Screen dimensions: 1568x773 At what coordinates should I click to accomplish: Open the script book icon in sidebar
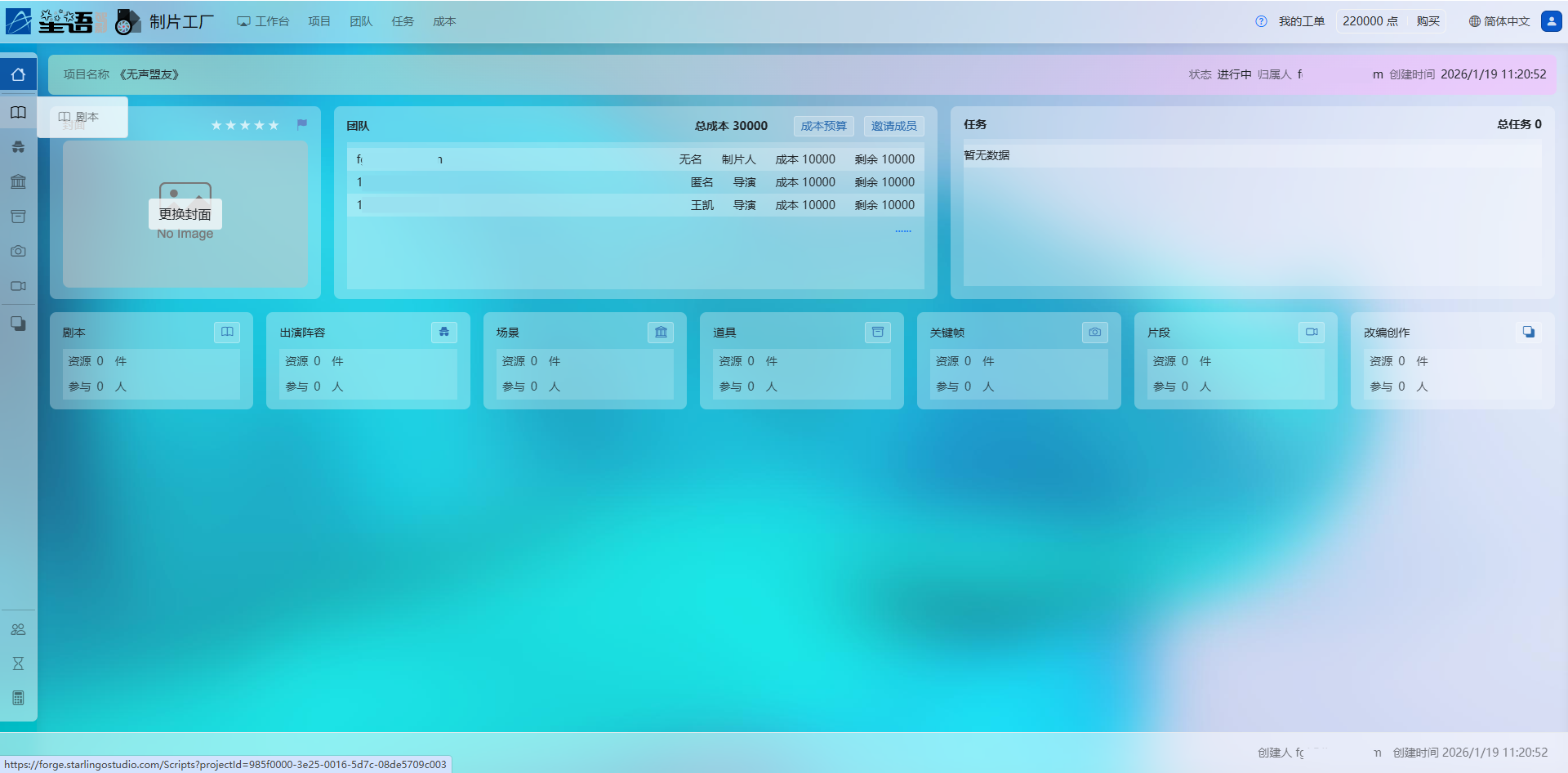click(18, 113)
